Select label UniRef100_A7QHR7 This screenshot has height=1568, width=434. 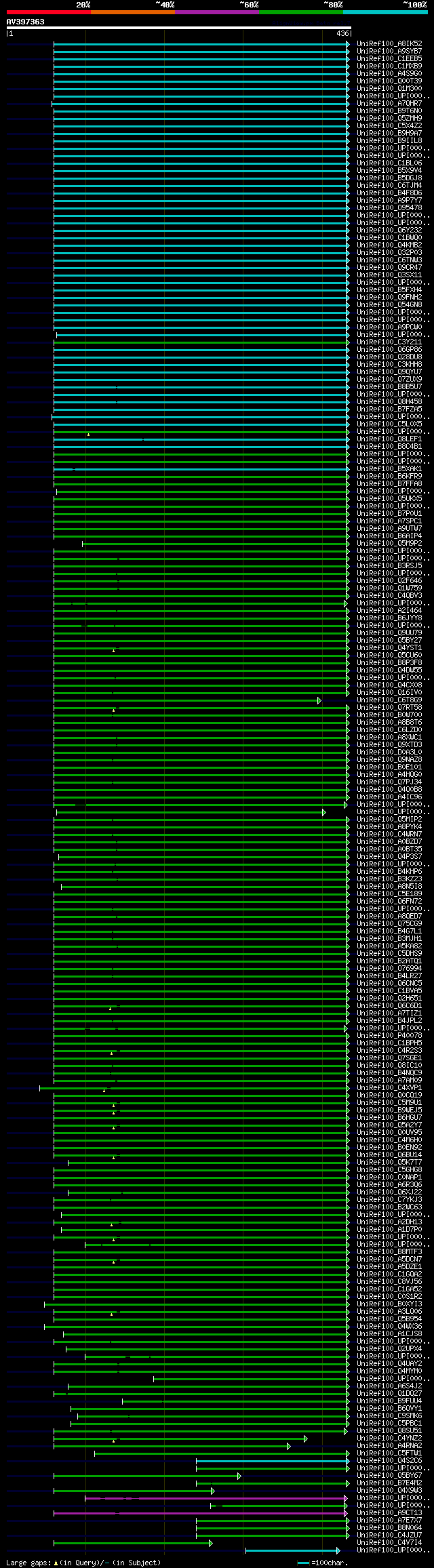pyautogui.click(x=389, y=104)
